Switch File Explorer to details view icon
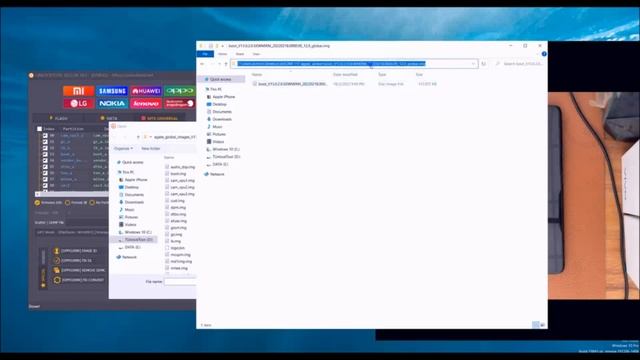This screenshot has height=360, width=640. 536,325
